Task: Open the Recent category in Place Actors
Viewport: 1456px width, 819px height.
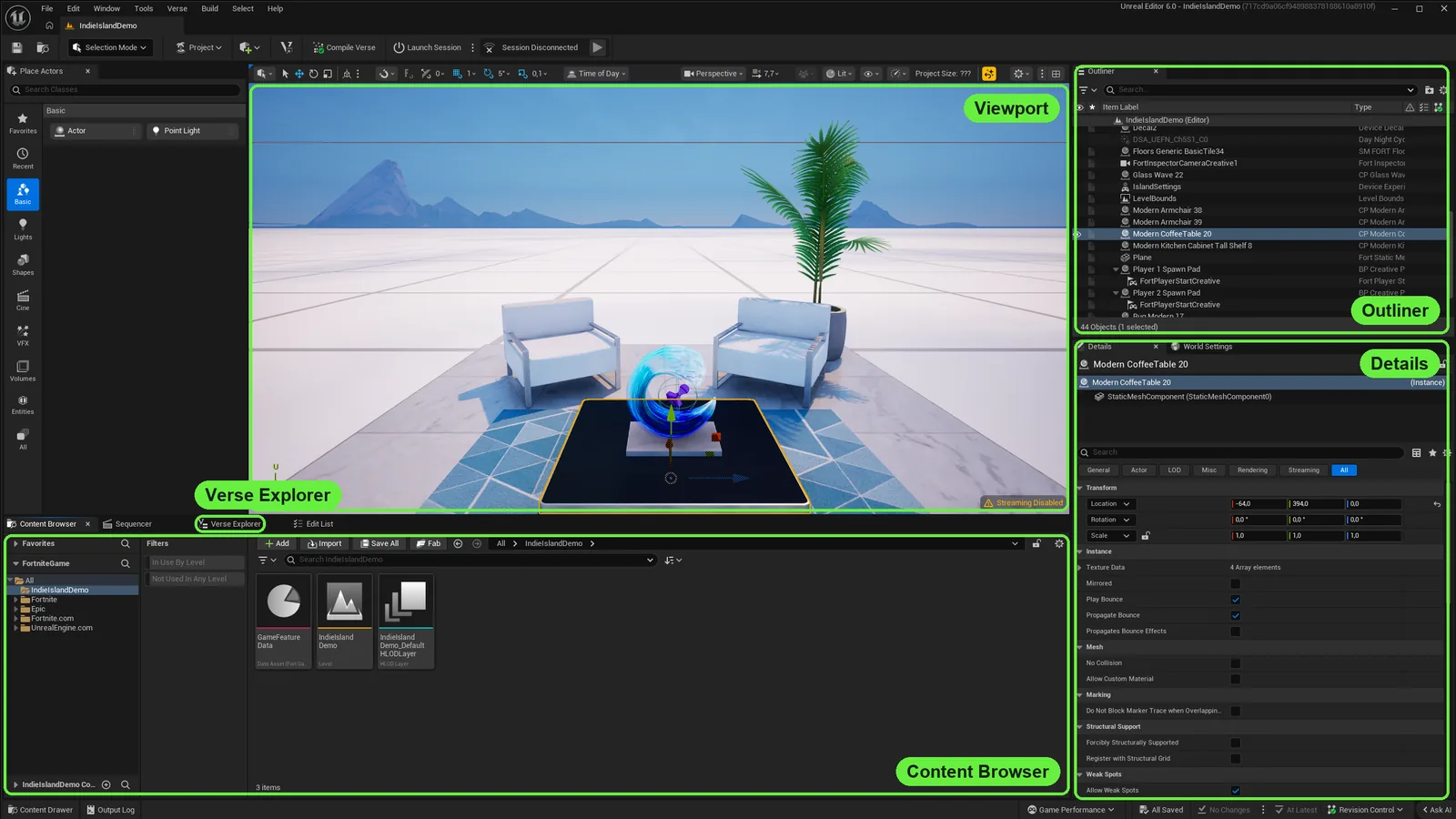Action: pos(23,158)
